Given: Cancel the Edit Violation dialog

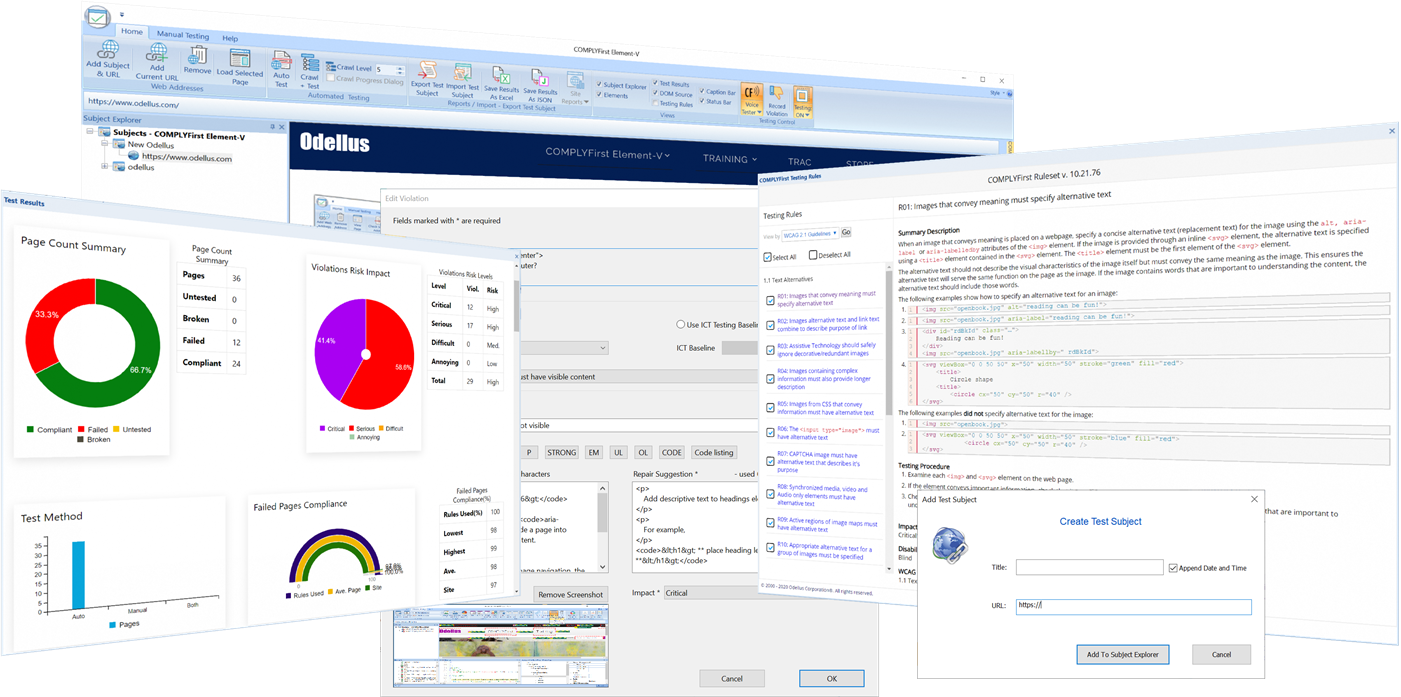Looking at the screenshot, I should pos(731,678).
